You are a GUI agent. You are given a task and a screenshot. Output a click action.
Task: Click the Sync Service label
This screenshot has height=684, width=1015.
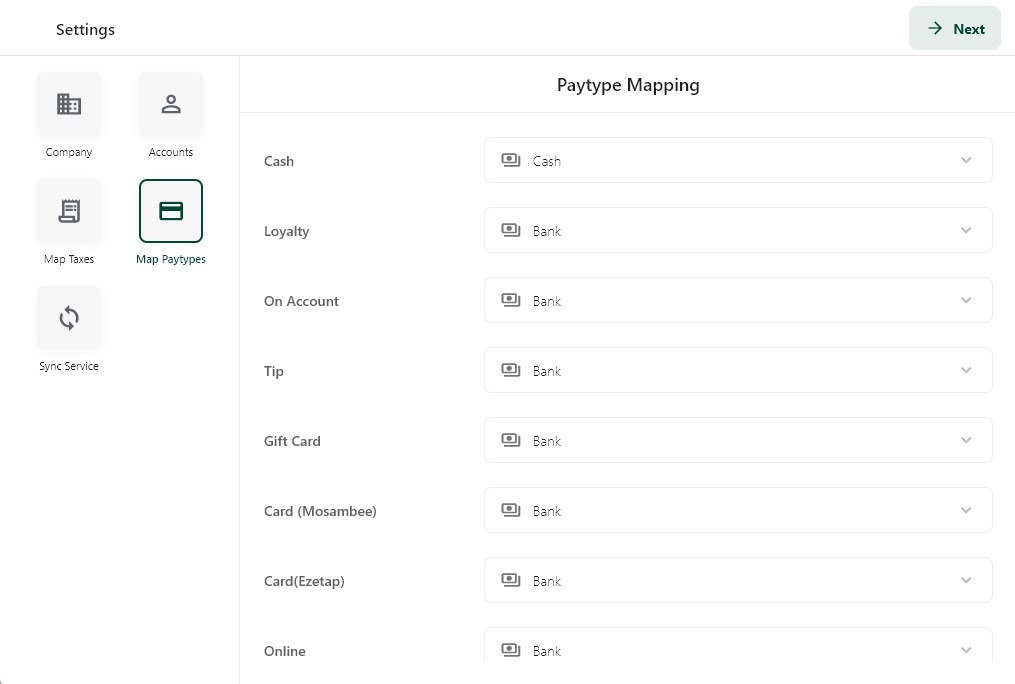pyautogui.click(x=69, y=367)
